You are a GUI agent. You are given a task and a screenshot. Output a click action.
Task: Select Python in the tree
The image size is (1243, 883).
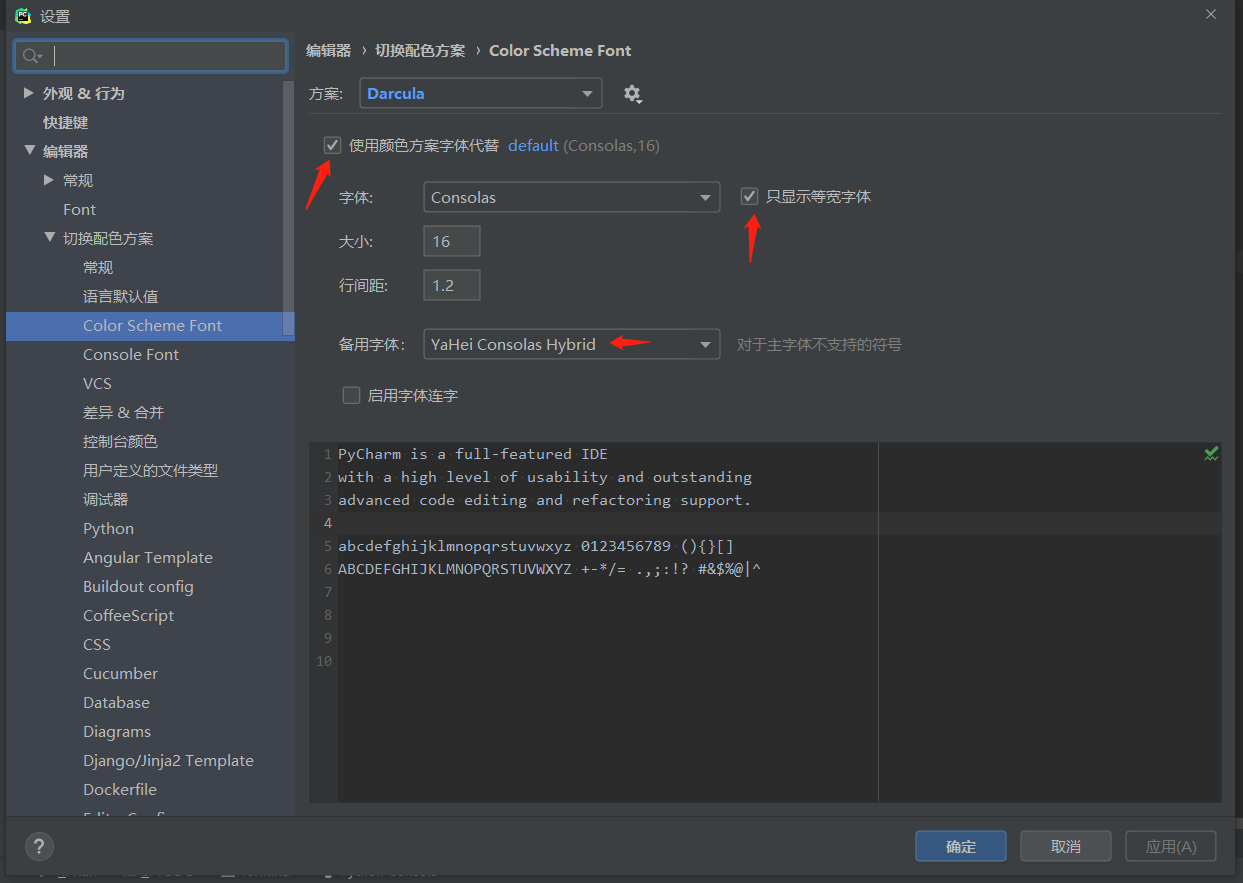108,528
